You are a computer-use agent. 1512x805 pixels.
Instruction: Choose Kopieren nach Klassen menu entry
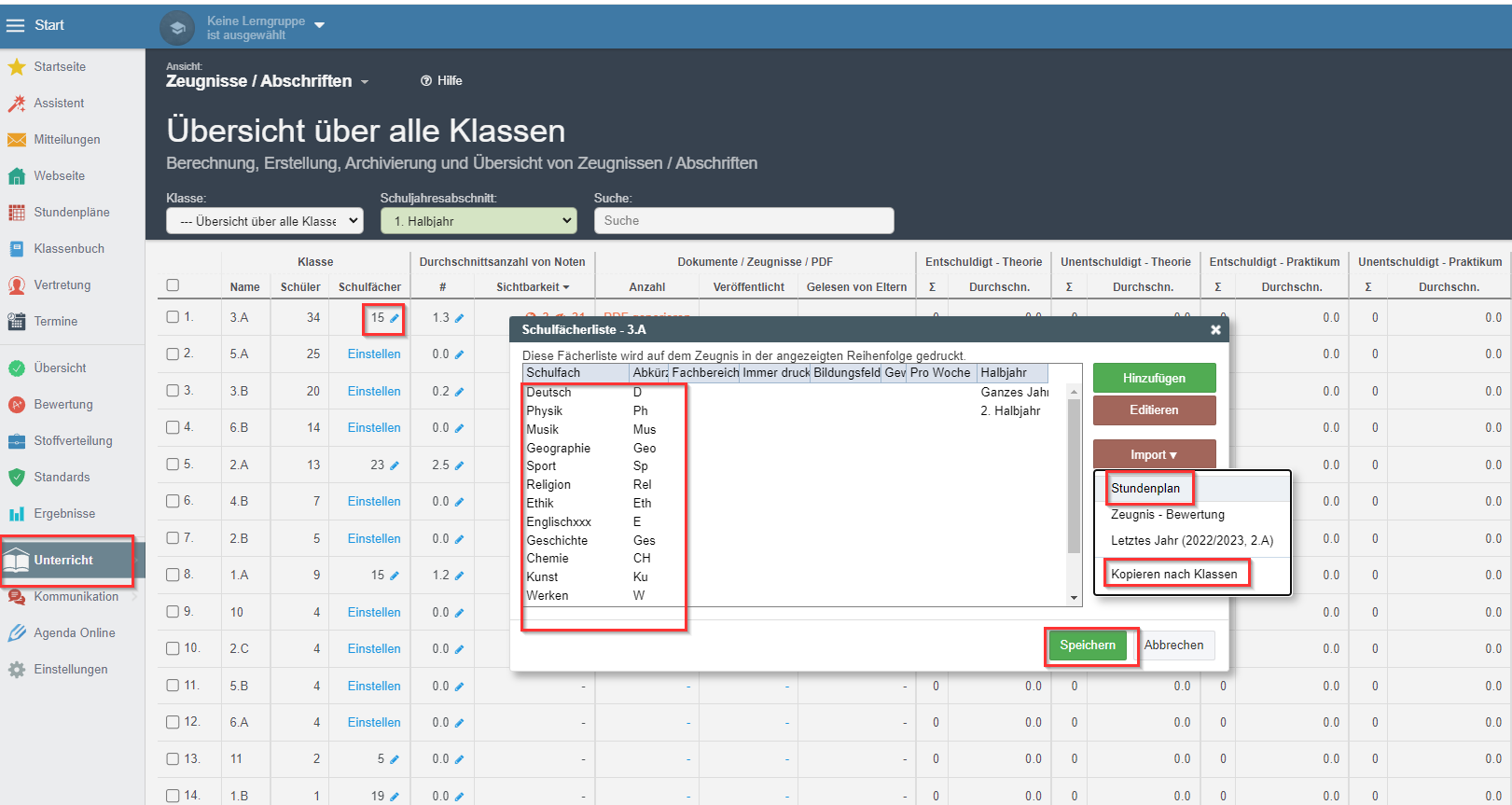coord(1173,575)
